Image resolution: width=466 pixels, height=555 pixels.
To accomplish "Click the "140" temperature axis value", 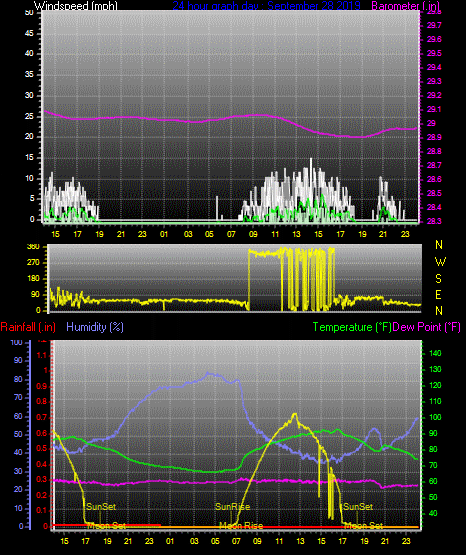I will click(x=435, y=353).
